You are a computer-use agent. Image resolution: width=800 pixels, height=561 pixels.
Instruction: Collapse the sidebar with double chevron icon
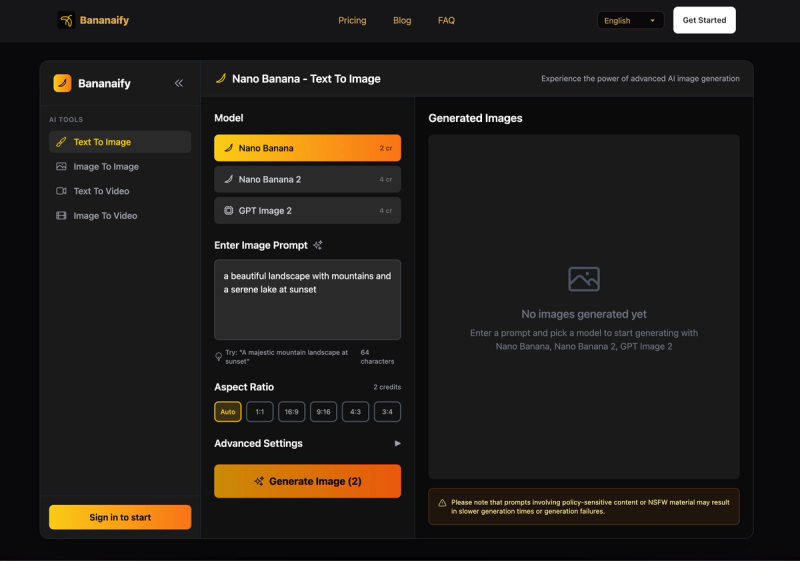point(179,83)
